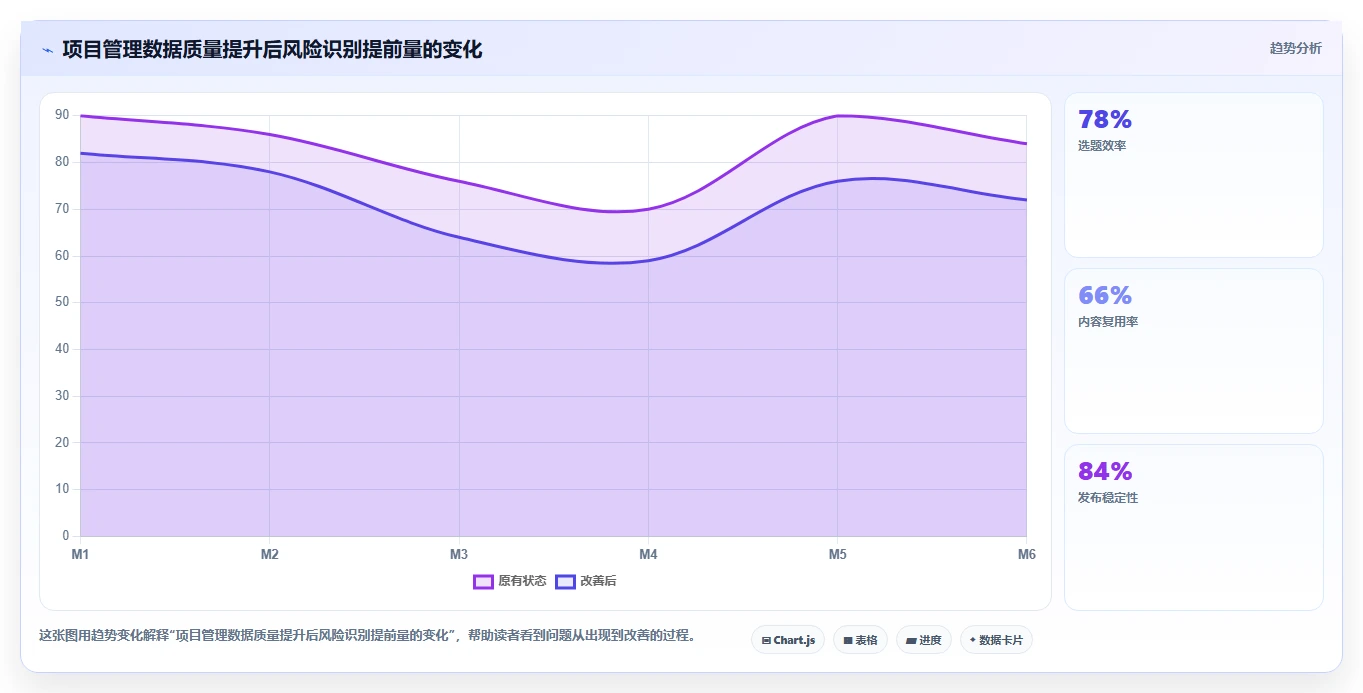Click the M4 axis label

648,554
